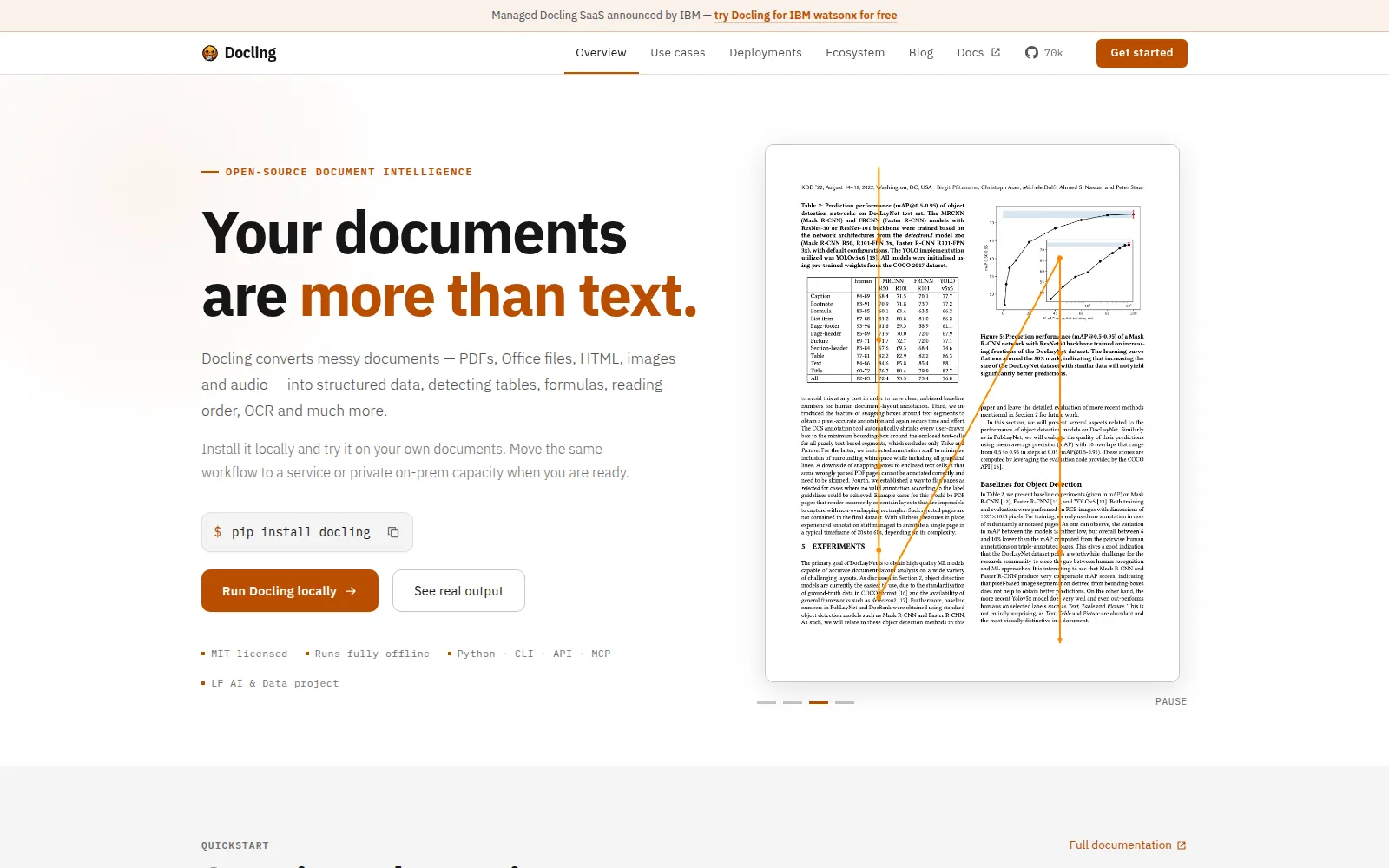Viewport: 1389px width, 868px height.
Task: Select the first carousel slide indicator
Action: [767, 702]
